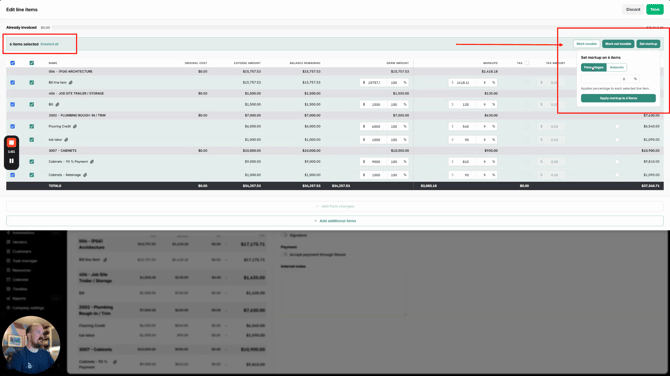The width and height of the screenshot is (670, 376).
Task: Toggle blue select-all checkbox in table header
Action: point(12,63)
